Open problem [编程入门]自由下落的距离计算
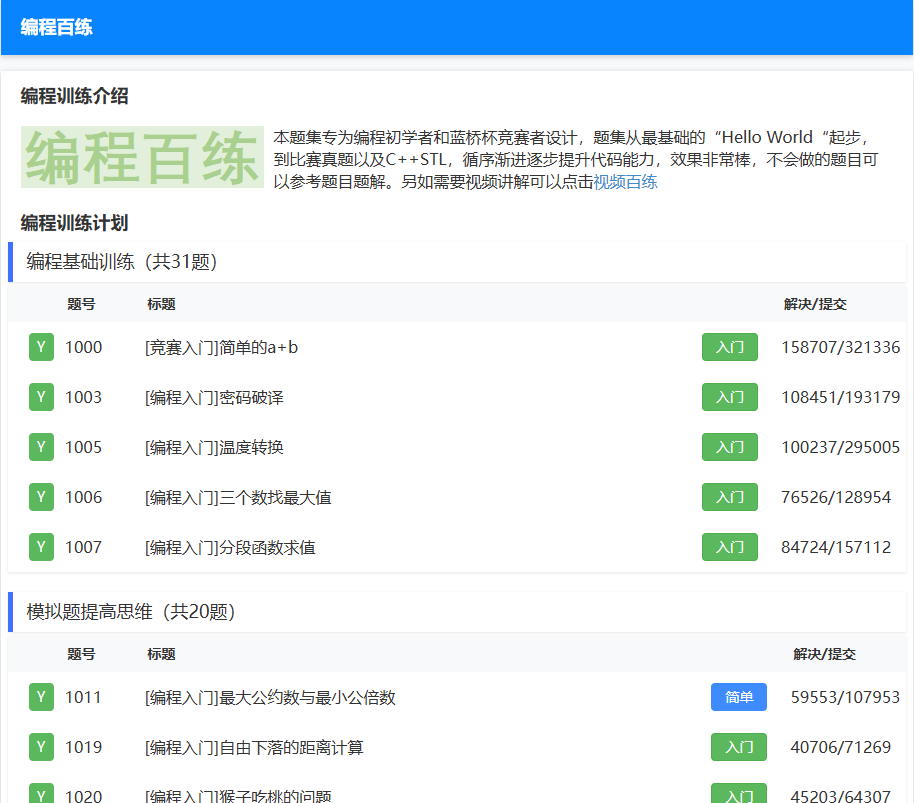 (x=254, y=748)
